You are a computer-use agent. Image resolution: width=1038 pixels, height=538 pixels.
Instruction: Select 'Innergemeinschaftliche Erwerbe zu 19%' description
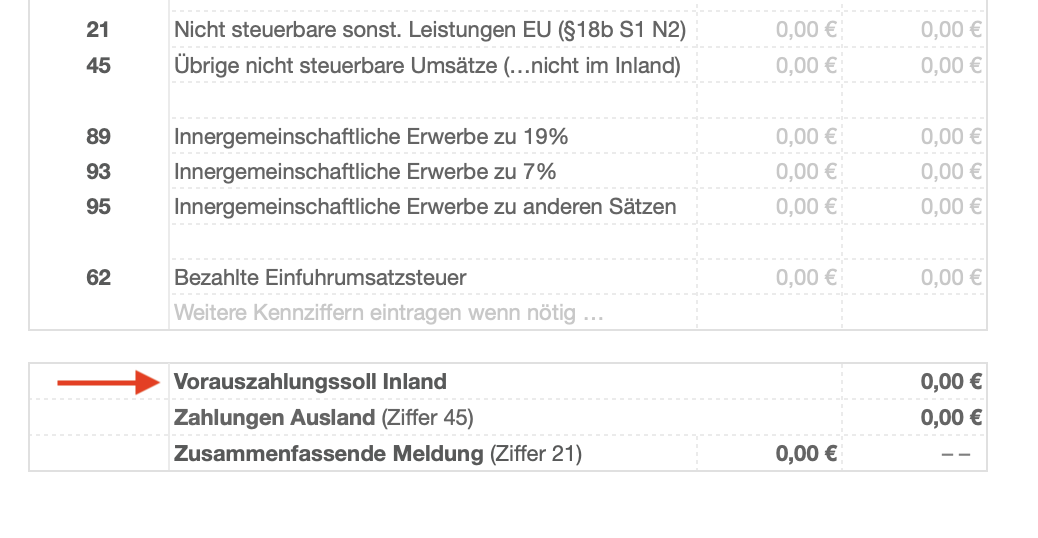click(x=371, y=137)
